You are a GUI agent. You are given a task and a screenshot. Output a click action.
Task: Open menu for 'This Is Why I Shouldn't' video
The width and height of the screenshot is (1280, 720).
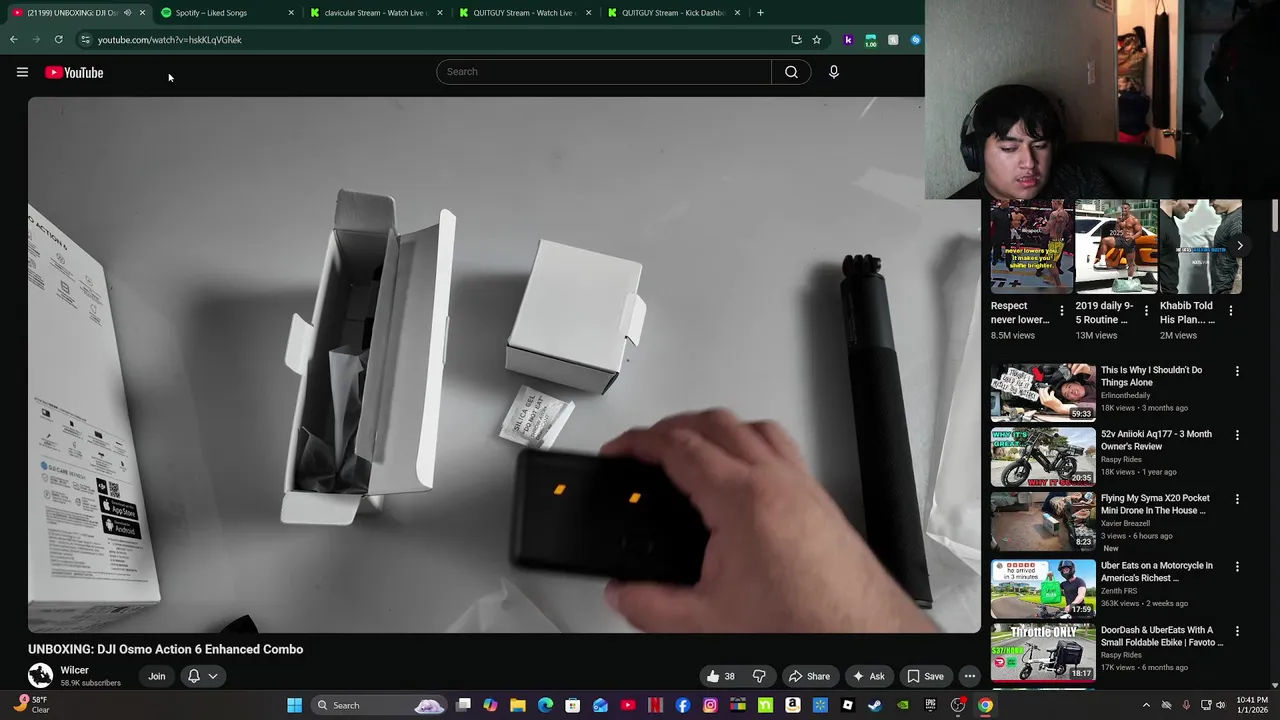click(1237, 371)
